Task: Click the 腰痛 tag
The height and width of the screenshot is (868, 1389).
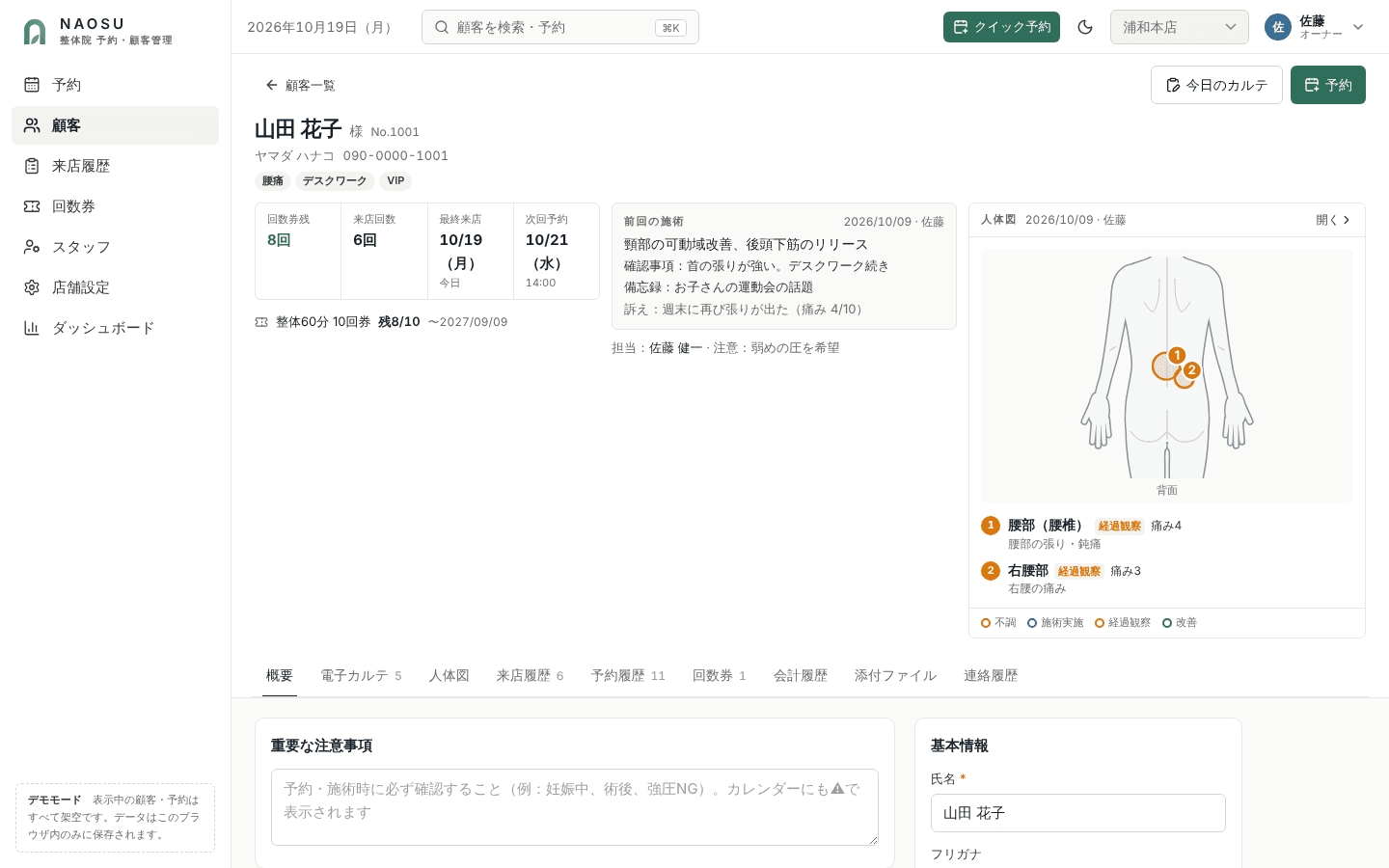Action: [273, 181]
